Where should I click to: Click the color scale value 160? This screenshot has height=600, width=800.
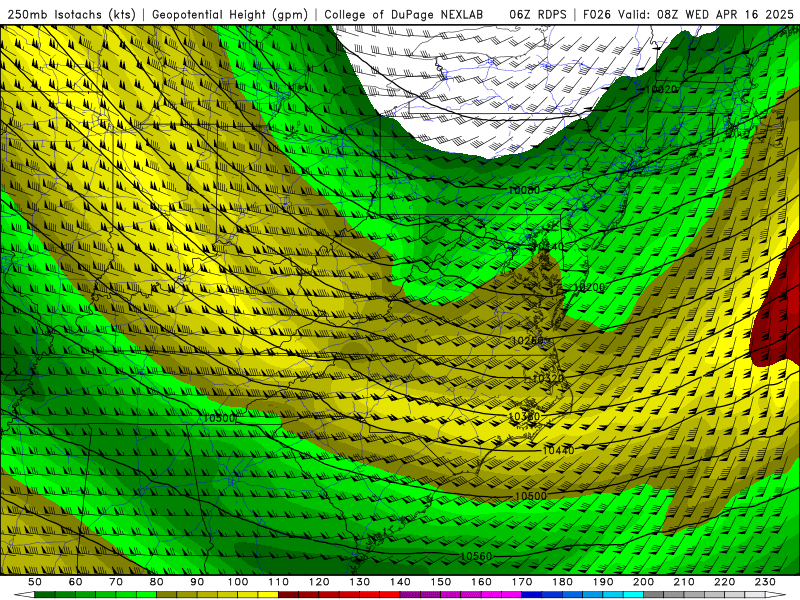click(x=481, y=582)
